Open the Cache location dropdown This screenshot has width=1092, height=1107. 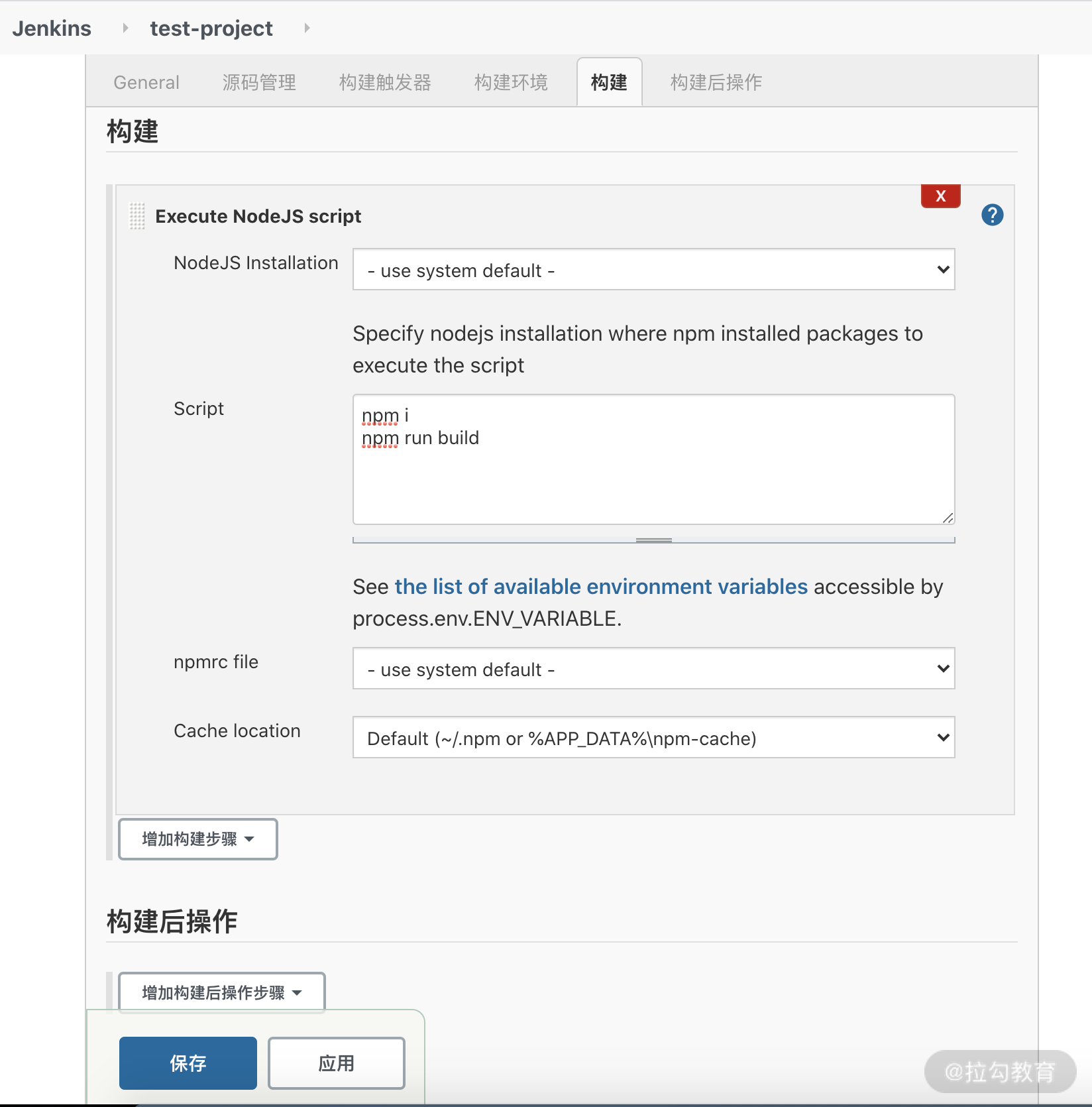653,738
